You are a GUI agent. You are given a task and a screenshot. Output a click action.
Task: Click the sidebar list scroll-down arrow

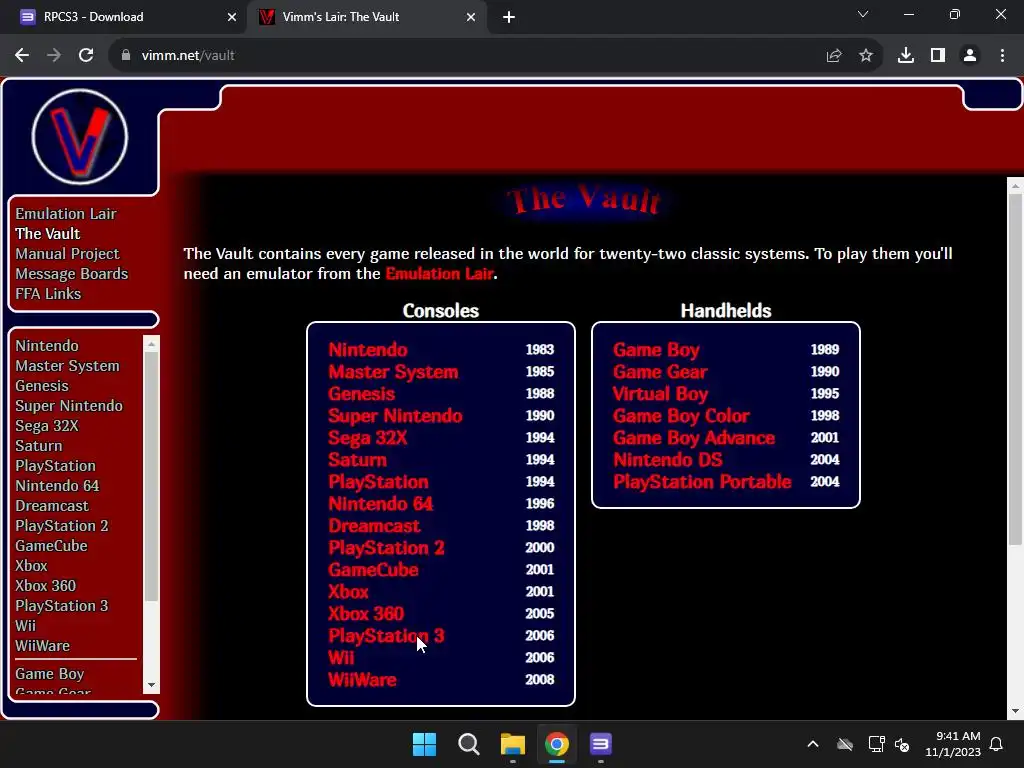click(x=152, y=685)
